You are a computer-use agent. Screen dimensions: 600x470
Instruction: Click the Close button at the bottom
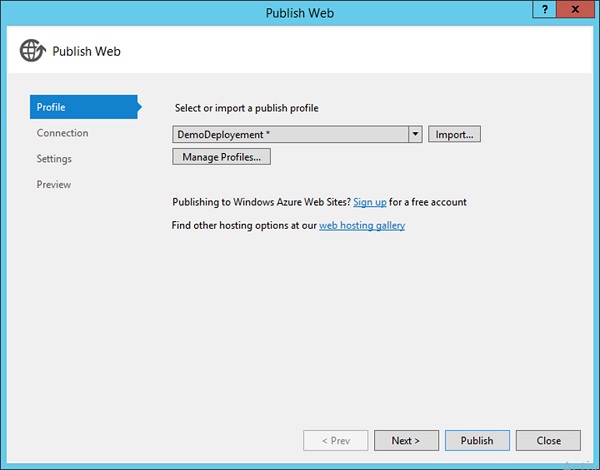548,440
